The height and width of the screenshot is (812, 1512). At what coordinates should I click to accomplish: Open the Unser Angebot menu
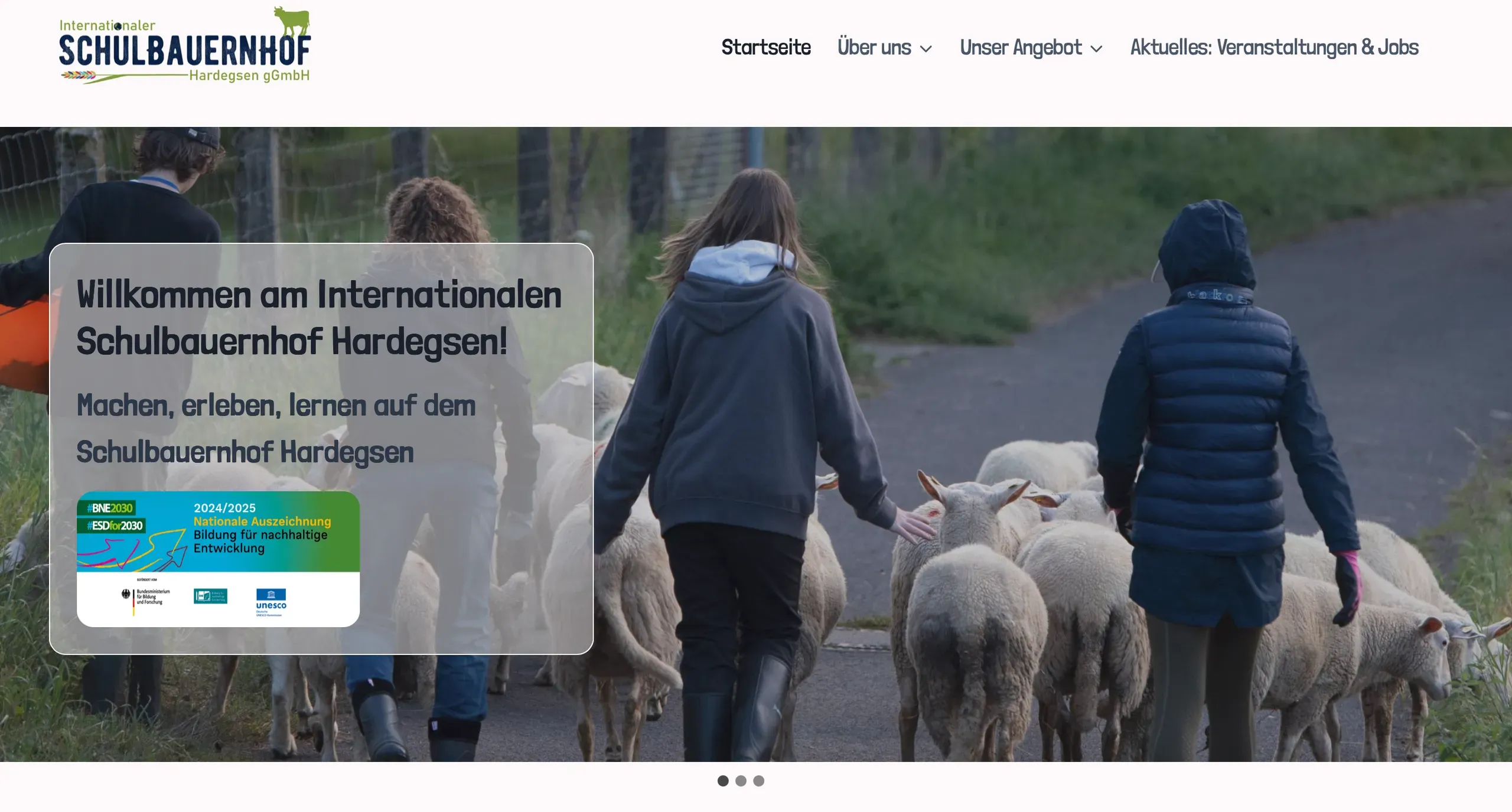tap(1021, 47)
